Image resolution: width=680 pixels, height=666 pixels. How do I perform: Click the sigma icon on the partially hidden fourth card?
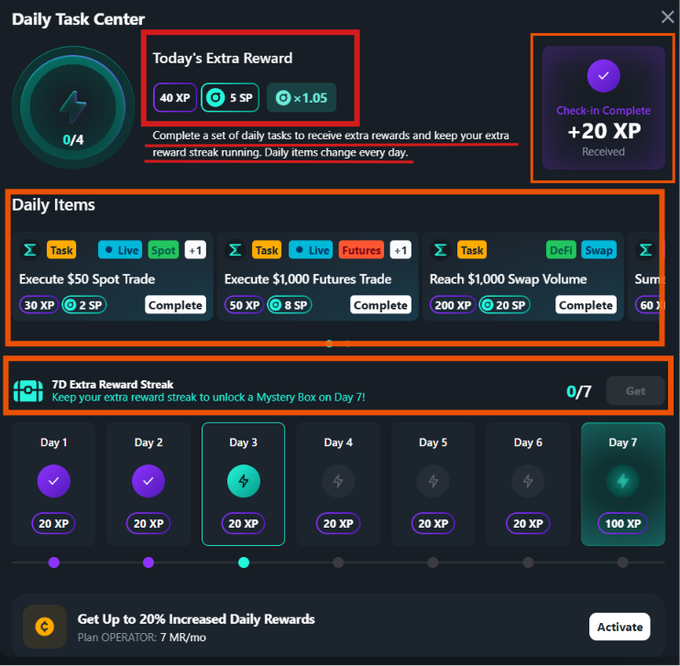point(645,250)
